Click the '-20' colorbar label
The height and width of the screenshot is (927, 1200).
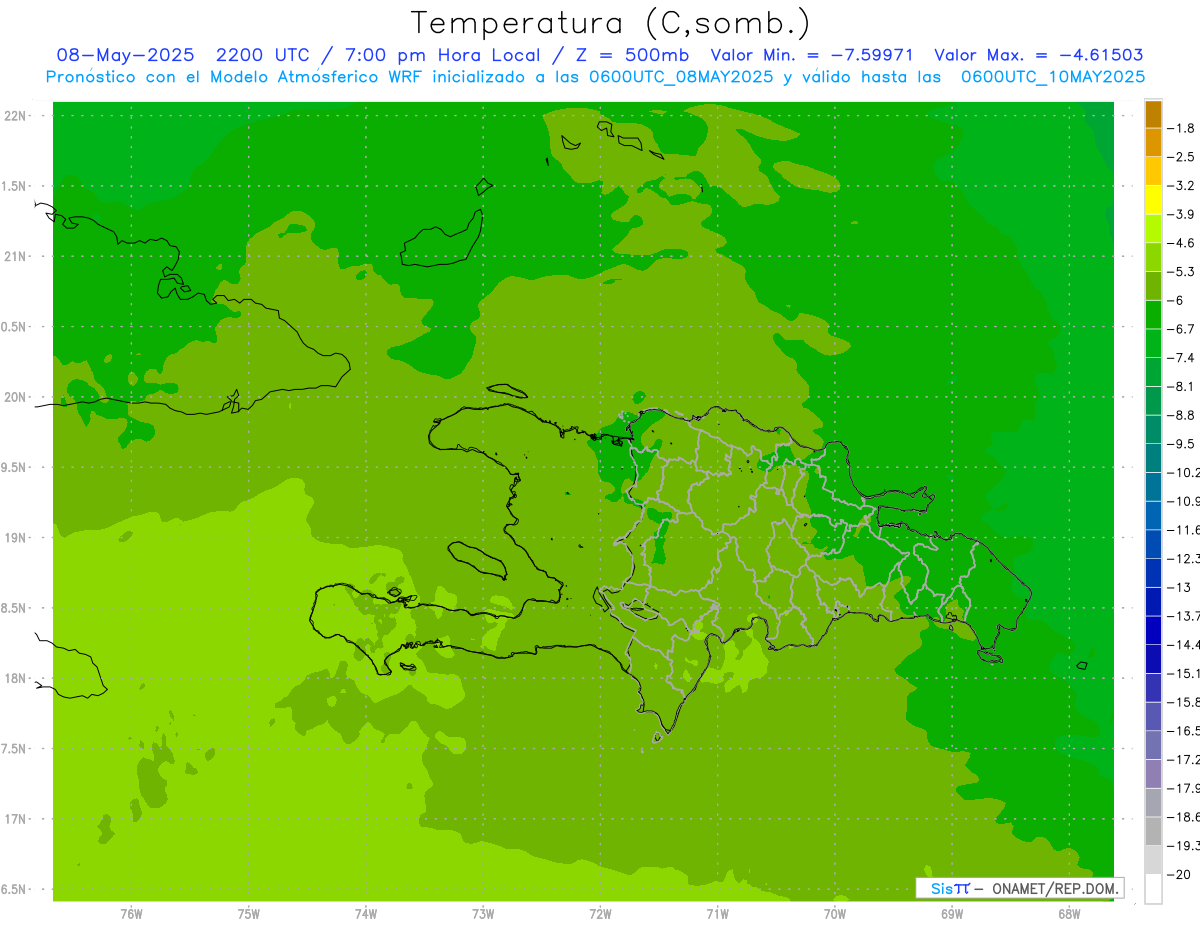click(1180, 874)
